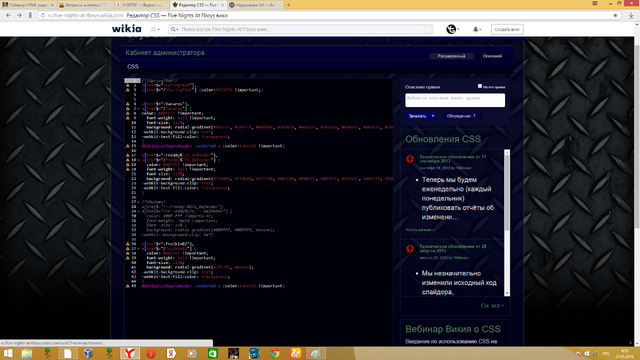Open 'Кабинет администратора' header link

pos(165,53)
